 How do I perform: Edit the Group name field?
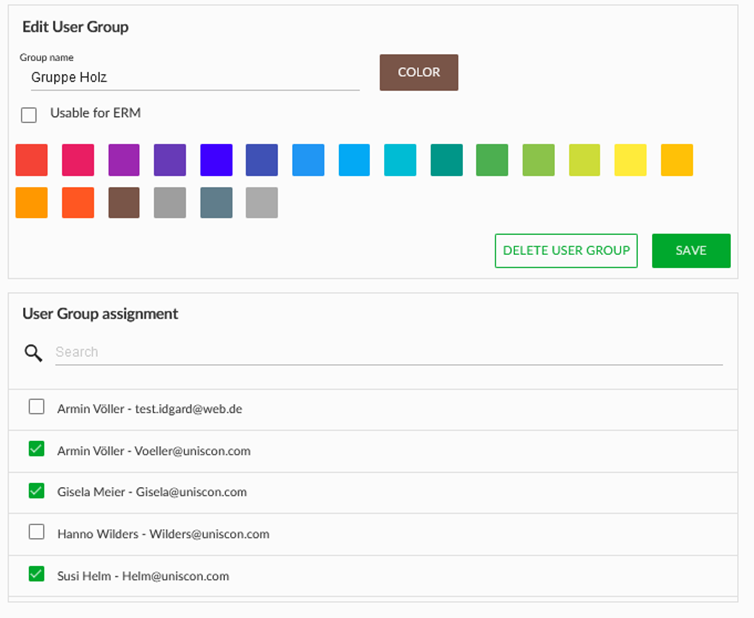(190, 77)
